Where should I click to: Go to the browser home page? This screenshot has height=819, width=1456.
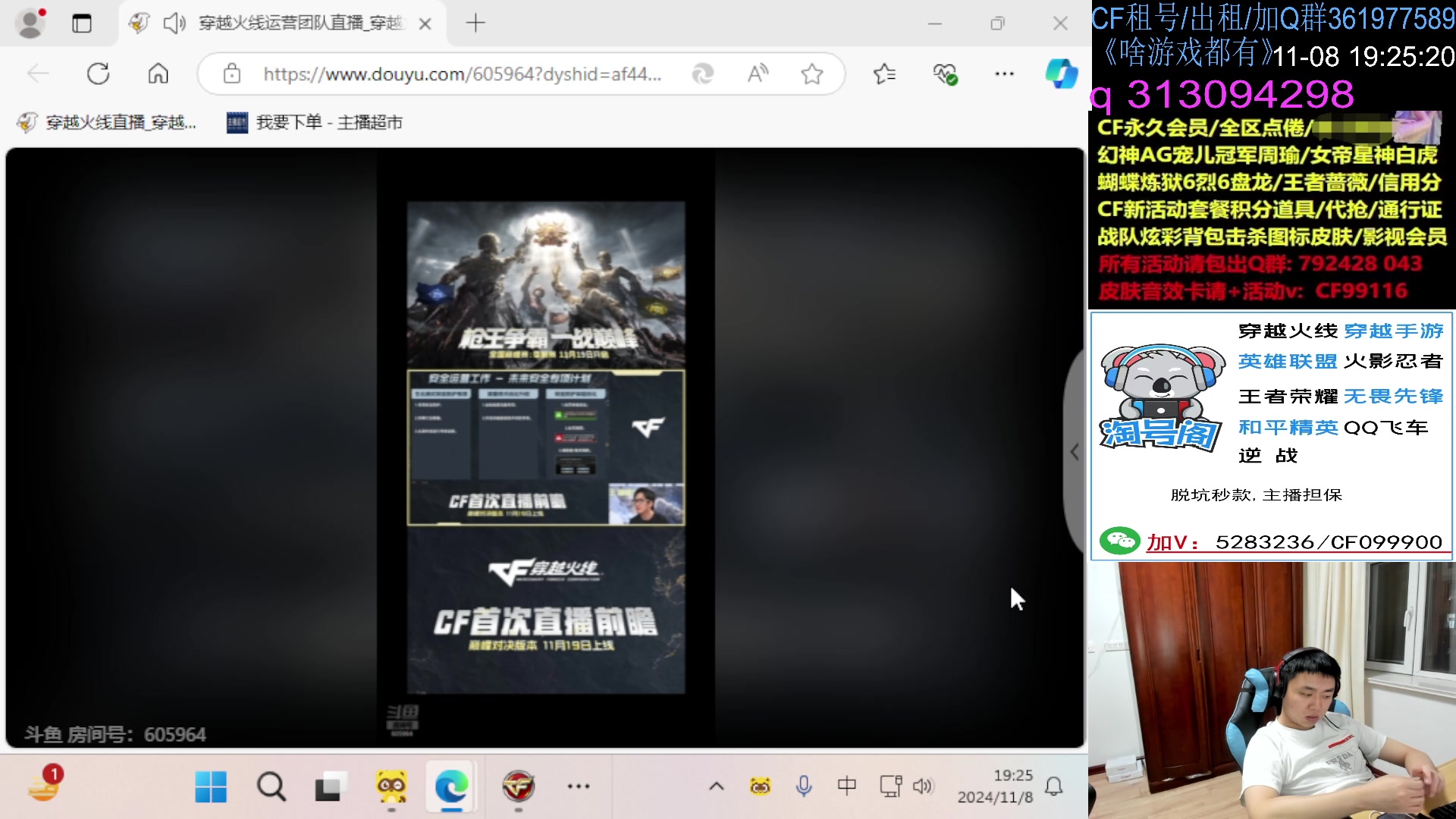point(158,74)
